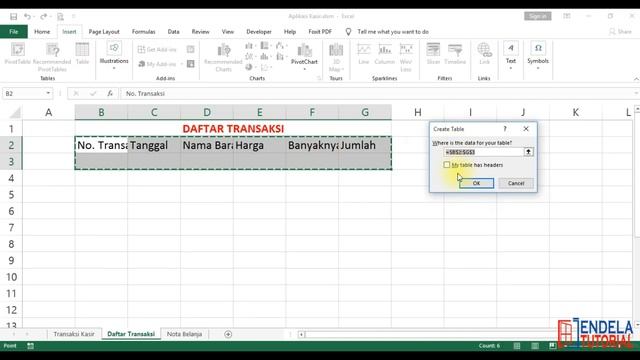This screenshot has width=640, height=360.
Task: Open the Illustrations dropdown
Action: click(114, 56)
